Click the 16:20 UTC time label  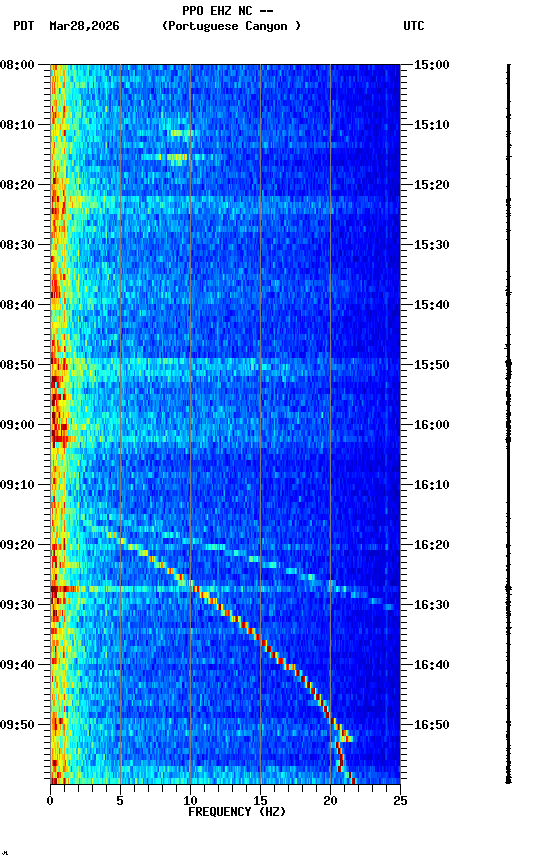tap(432, 545)
